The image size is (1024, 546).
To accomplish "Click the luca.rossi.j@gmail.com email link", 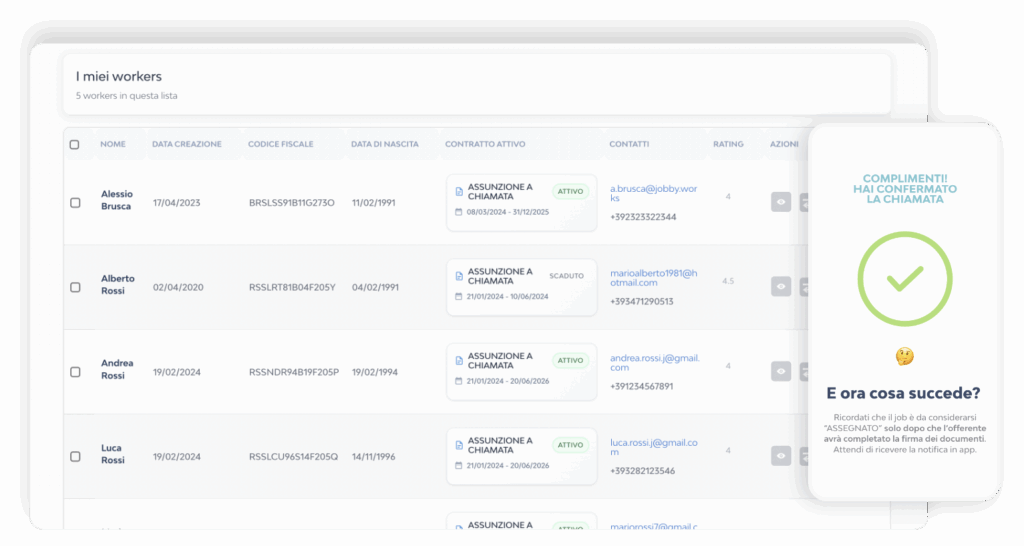I will [x=655, y=446].
